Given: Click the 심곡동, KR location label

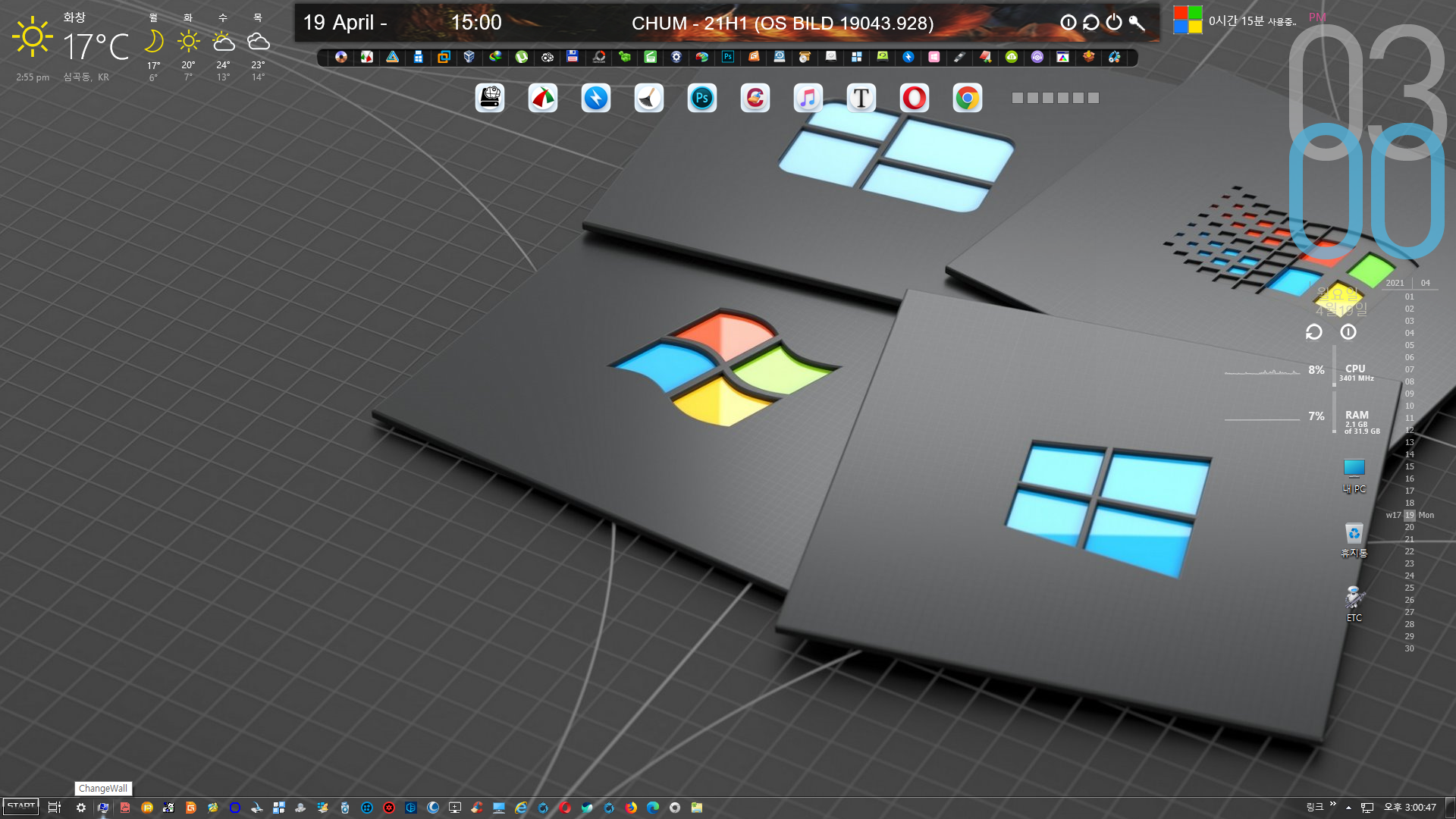Looking at the screenshot, I should tap(86, 77).
